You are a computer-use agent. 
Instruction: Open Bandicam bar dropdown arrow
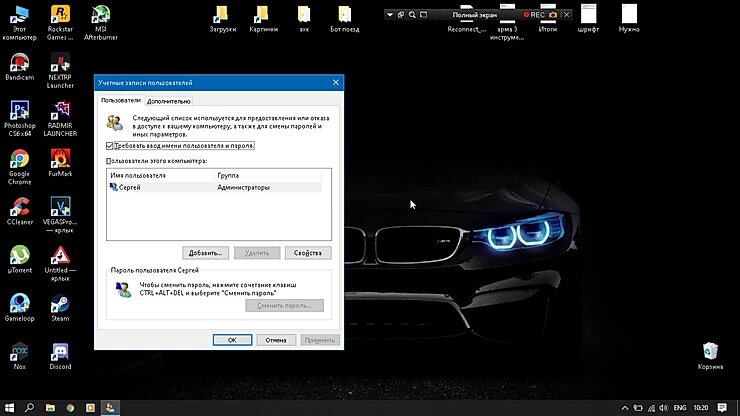[390, 15]
